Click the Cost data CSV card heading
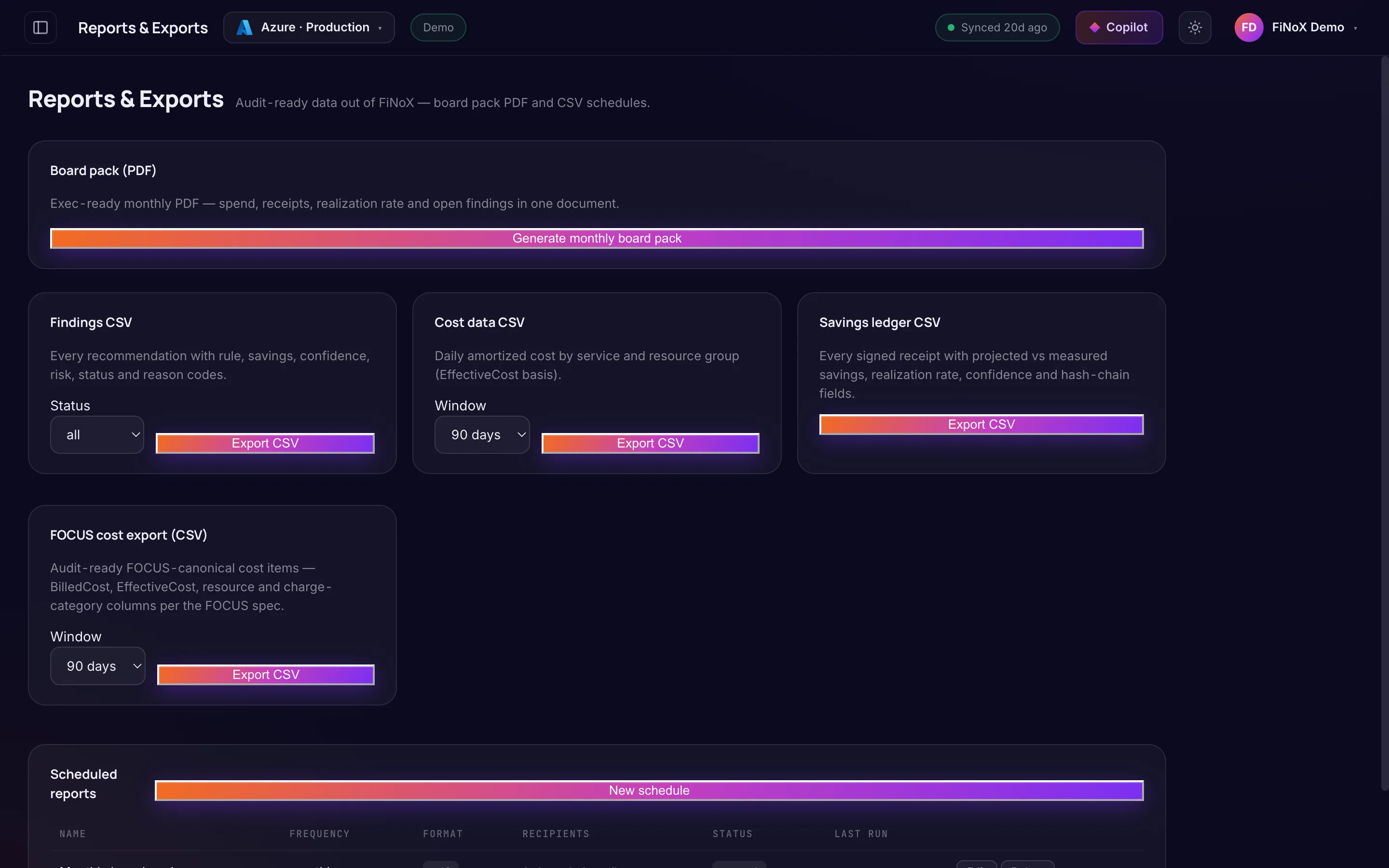The height and width of the screenshot is (868, 1389). tap(479, 323)
